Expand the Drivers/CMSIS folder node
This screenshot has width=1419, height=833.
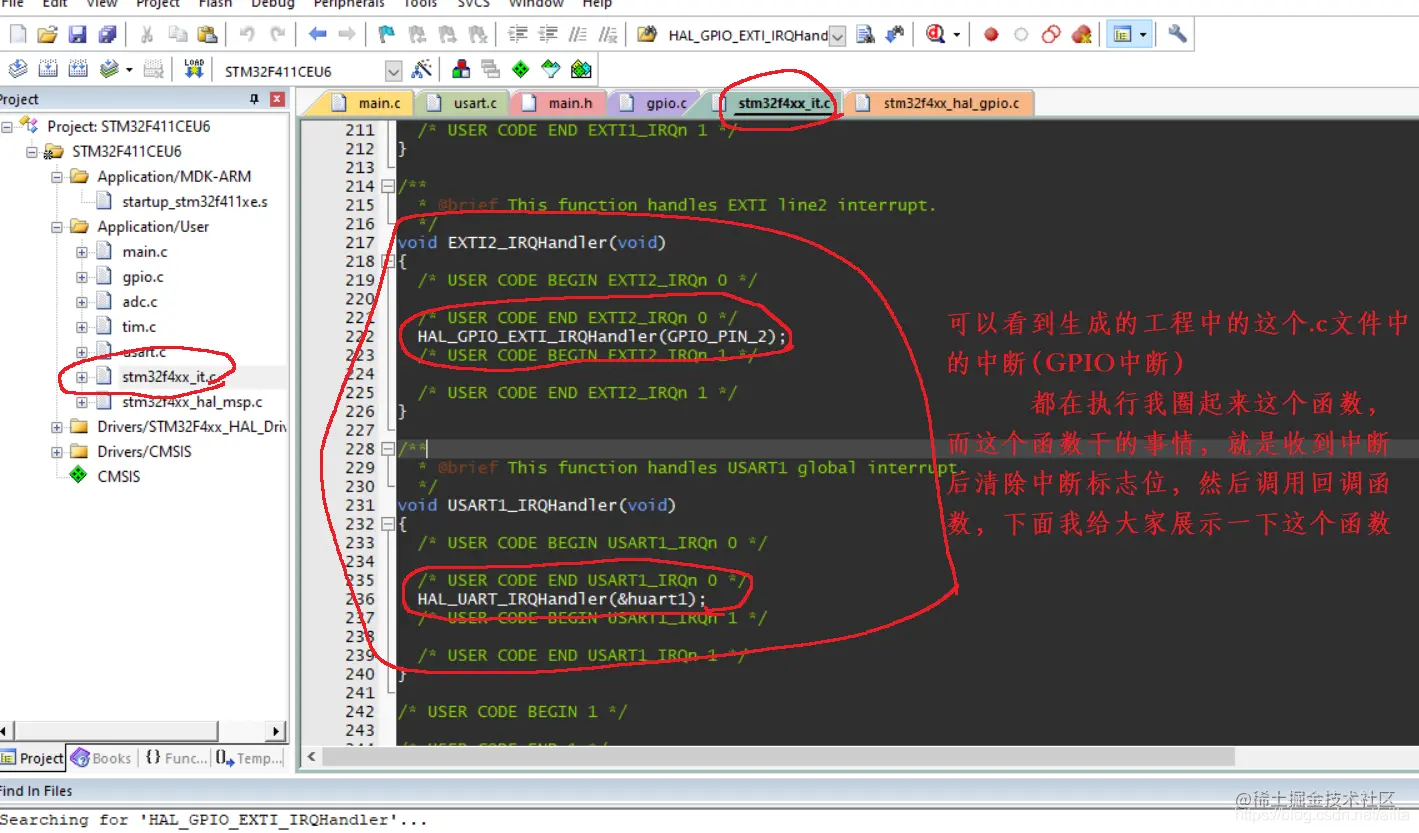(x=57, y=452)
